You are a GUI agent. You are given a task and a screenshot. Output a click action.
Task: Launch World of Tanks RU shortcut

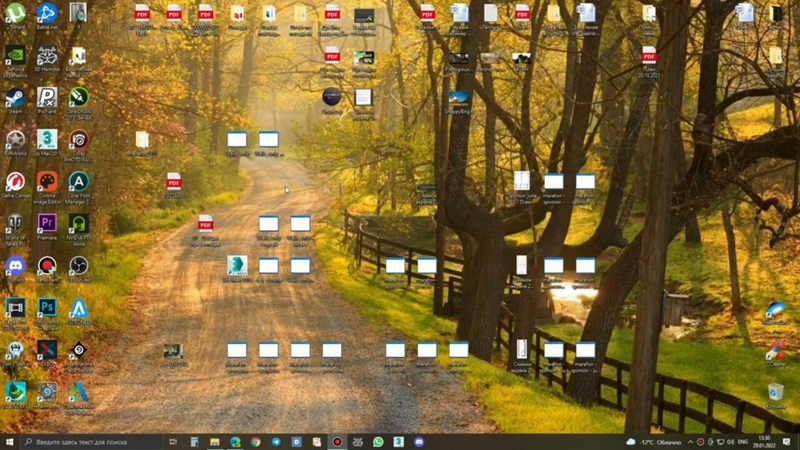click(15, 230)
